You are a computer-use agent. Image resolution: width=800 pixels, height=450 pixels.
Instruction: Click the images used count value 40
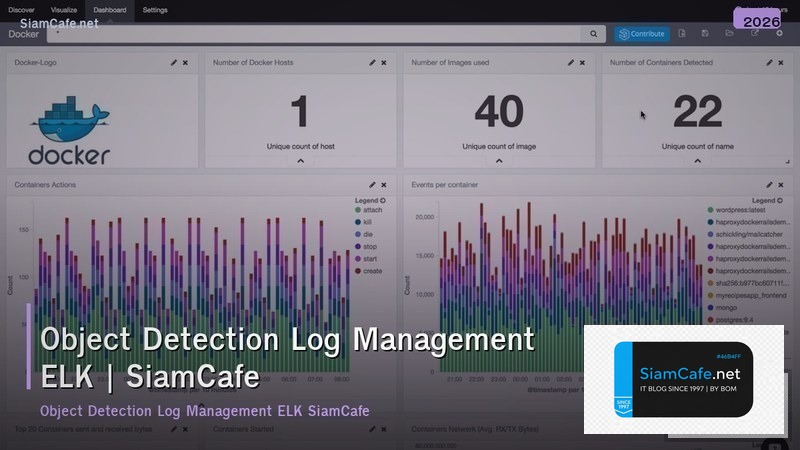(499, 111)
